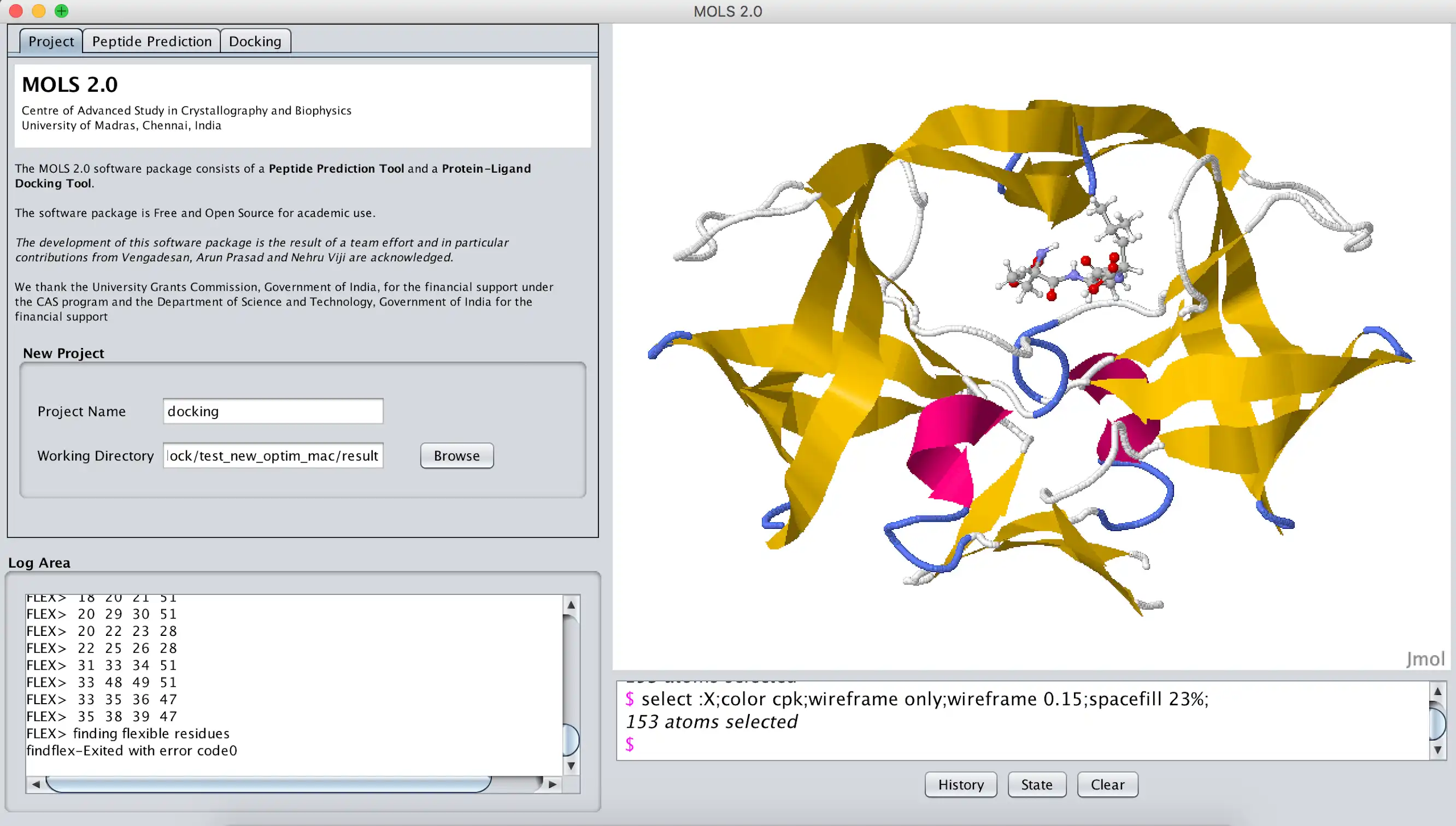Click console text '153 atoms selected'

pyautogui.click(x=712, y=721)
